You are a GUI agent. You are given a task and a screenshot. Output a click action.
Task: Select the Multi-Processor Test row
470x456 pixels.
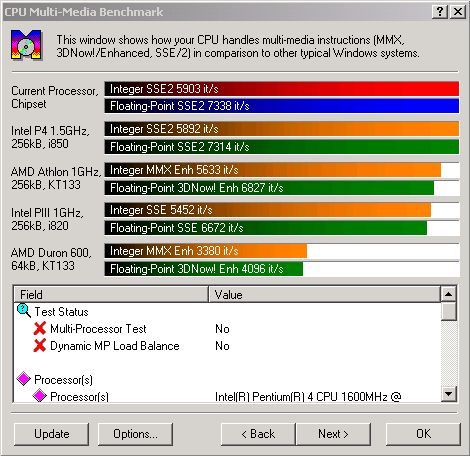click(227, 329)
